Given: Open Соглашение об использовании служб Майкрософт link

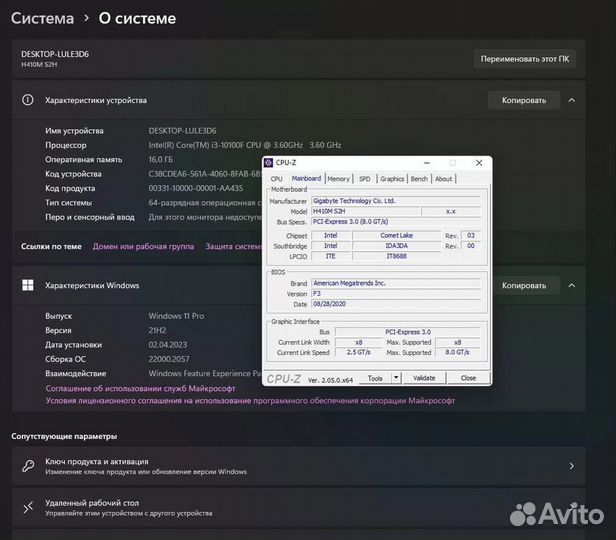Looking at the screenshot, I should click(x=140, y=388).
